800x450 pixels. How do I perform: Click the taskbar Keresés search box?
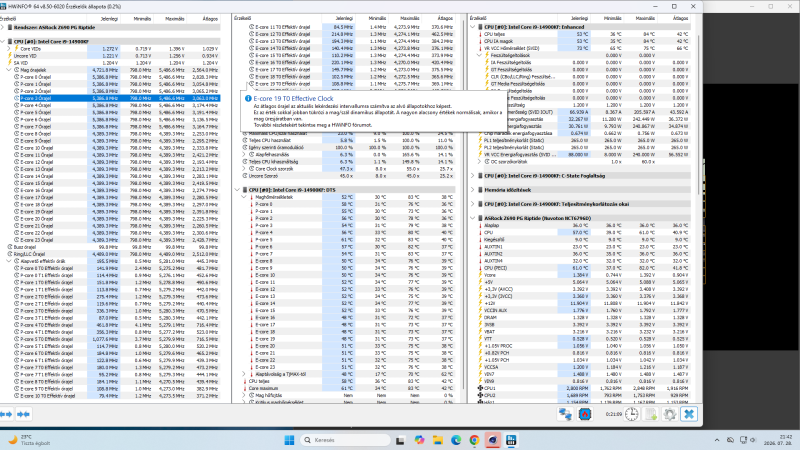pos(345,440)
